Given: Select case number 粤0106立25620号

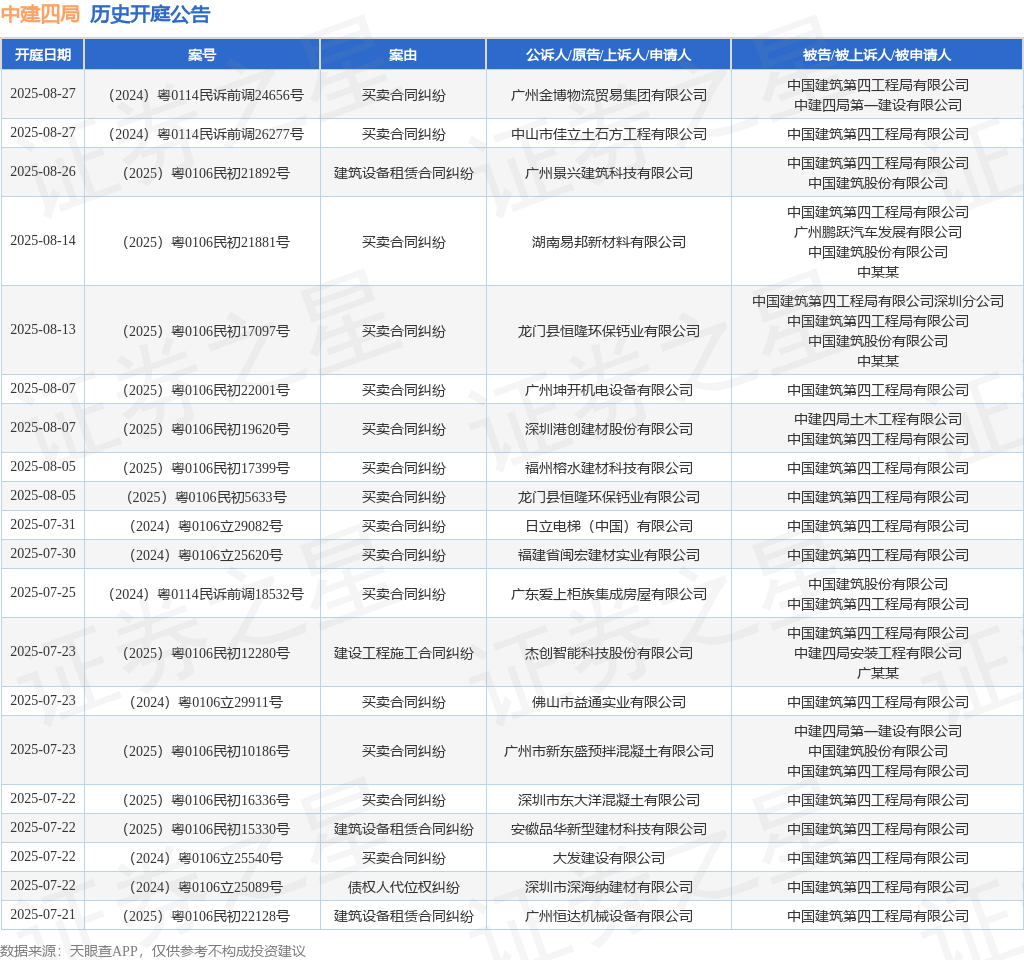Looking at the screenshot, I should pyautogui.click(x=206, y=556).
